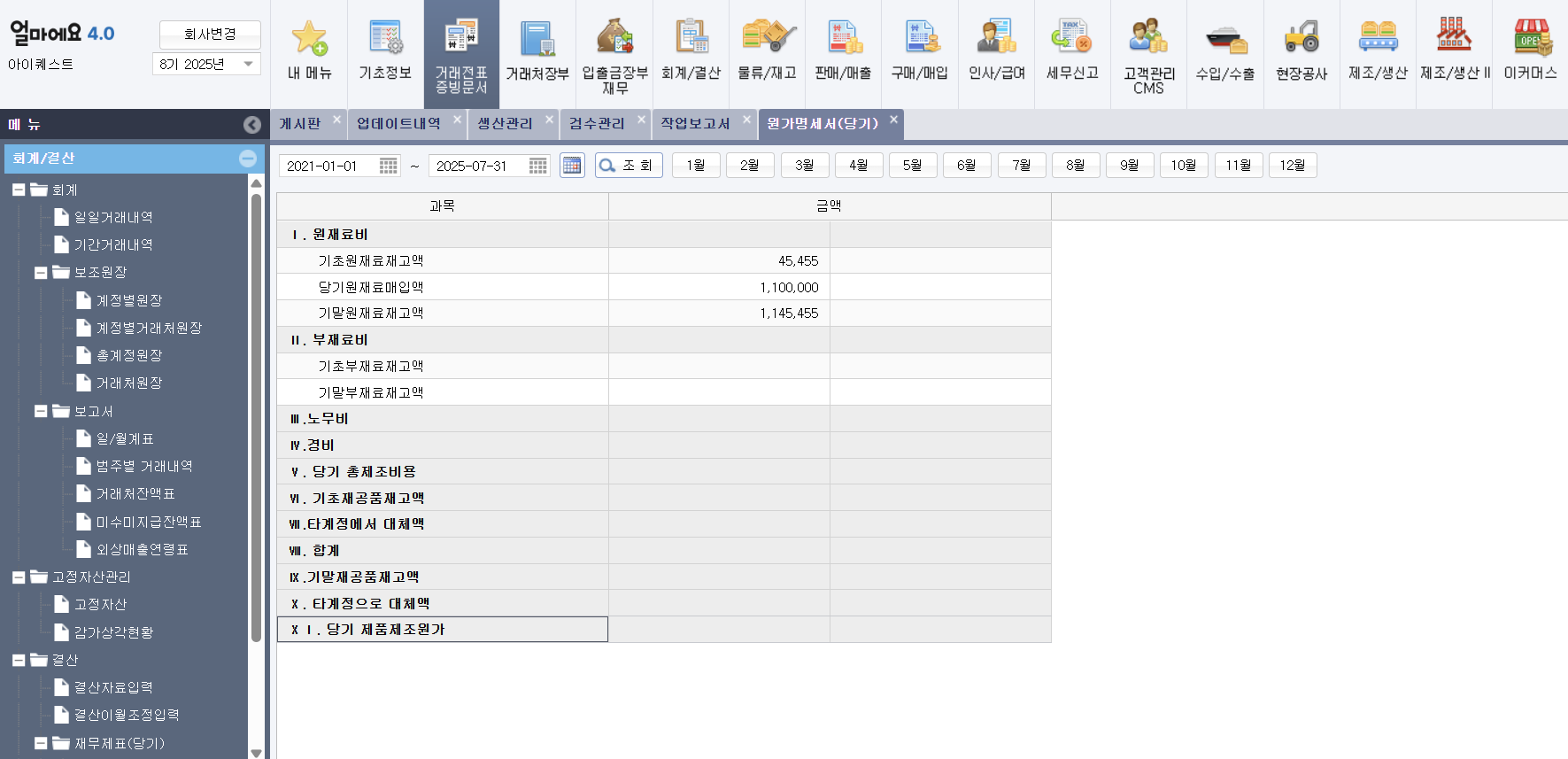
Task: Open the 회계/결산 toolbar icon
Action: (691, 37)
